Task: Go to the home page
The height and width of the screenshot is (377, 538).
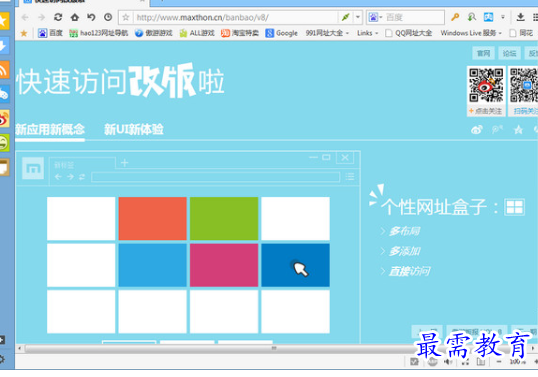Action: click(74, 17)
